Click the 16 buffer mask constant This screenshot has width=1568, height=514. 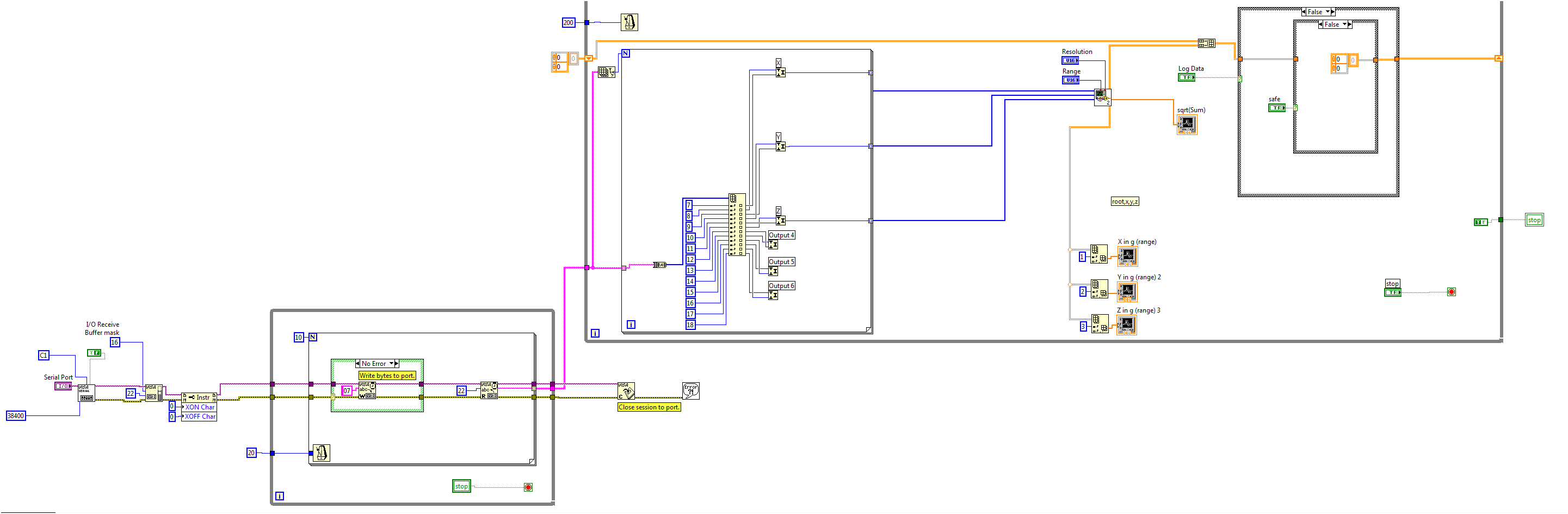coord(114,342)
